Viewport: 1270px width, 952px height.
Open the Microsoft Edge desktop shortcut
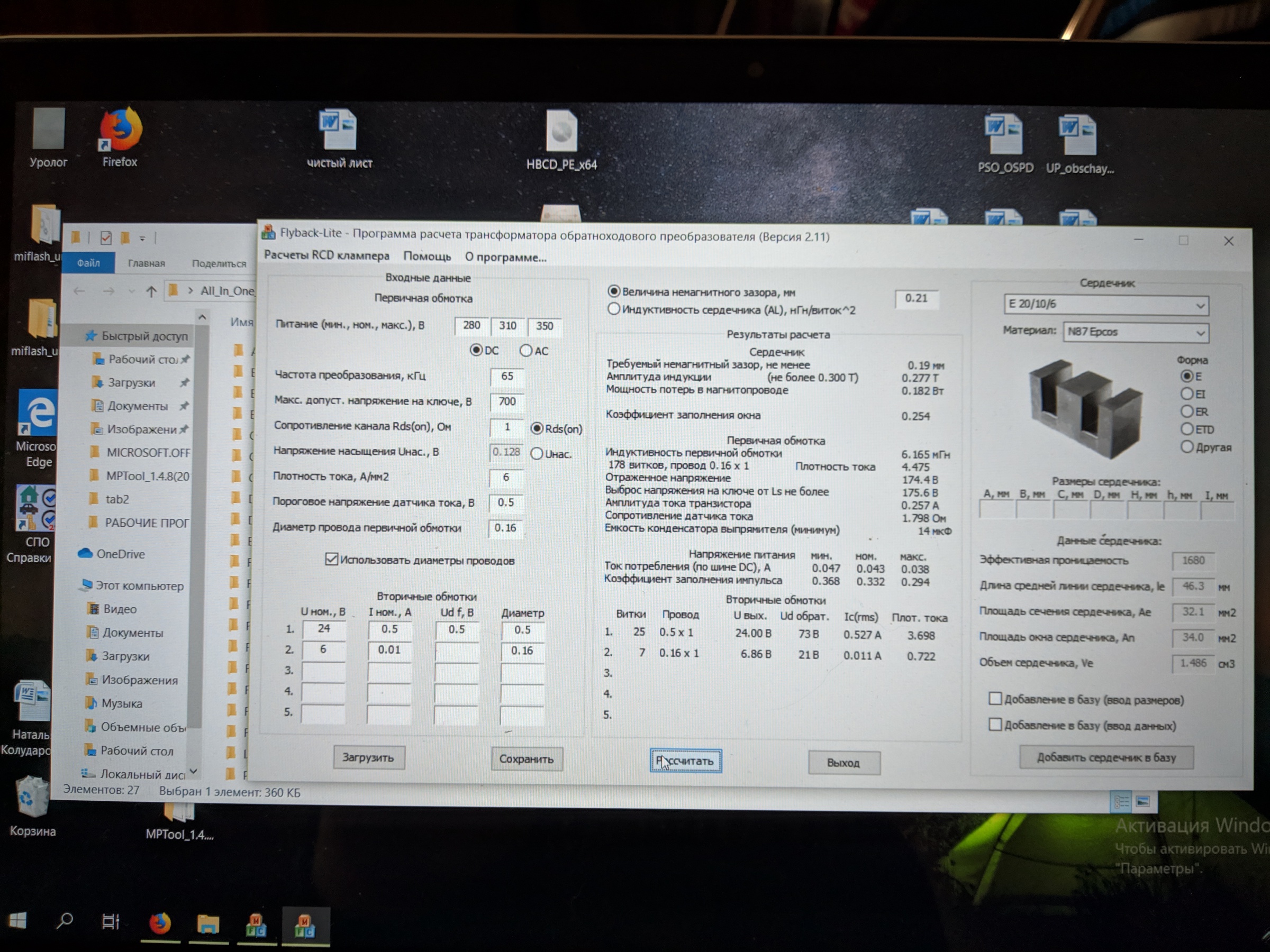coord(38,429)
